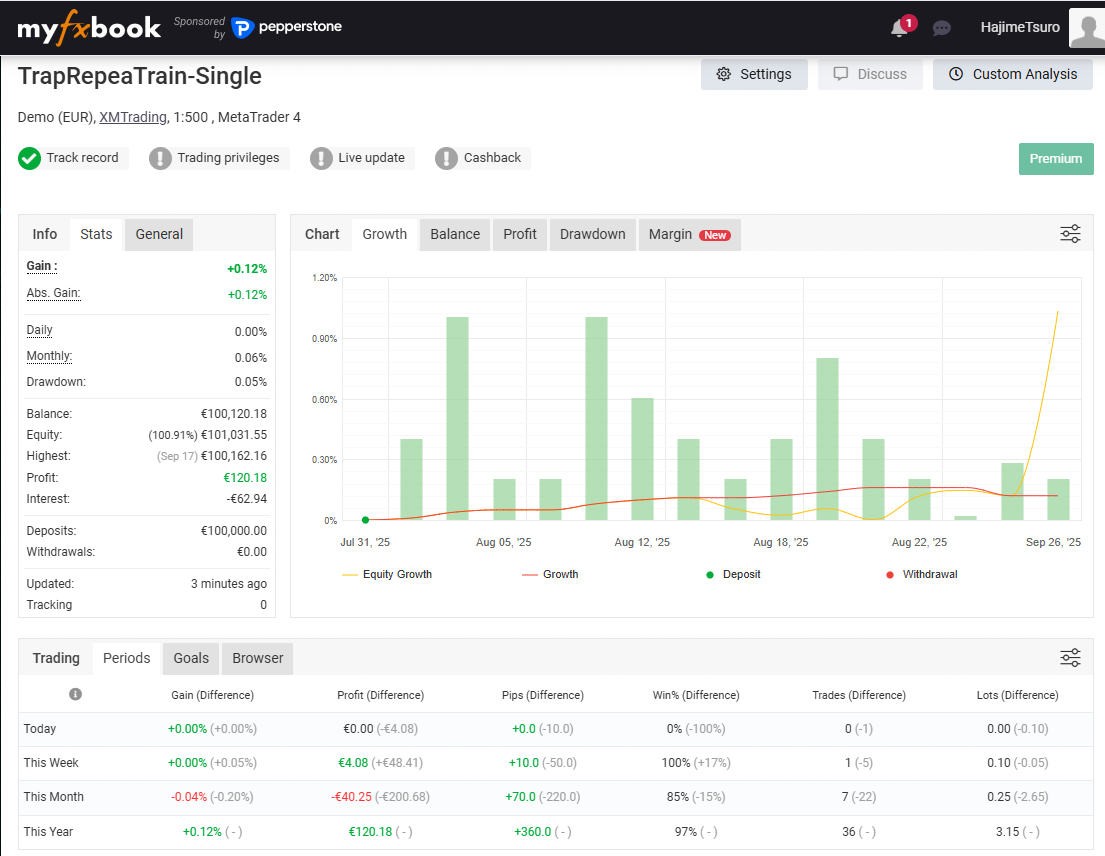Click the Daily label
The width and height of the screenshot is (1105, 856).
point(39,330)
